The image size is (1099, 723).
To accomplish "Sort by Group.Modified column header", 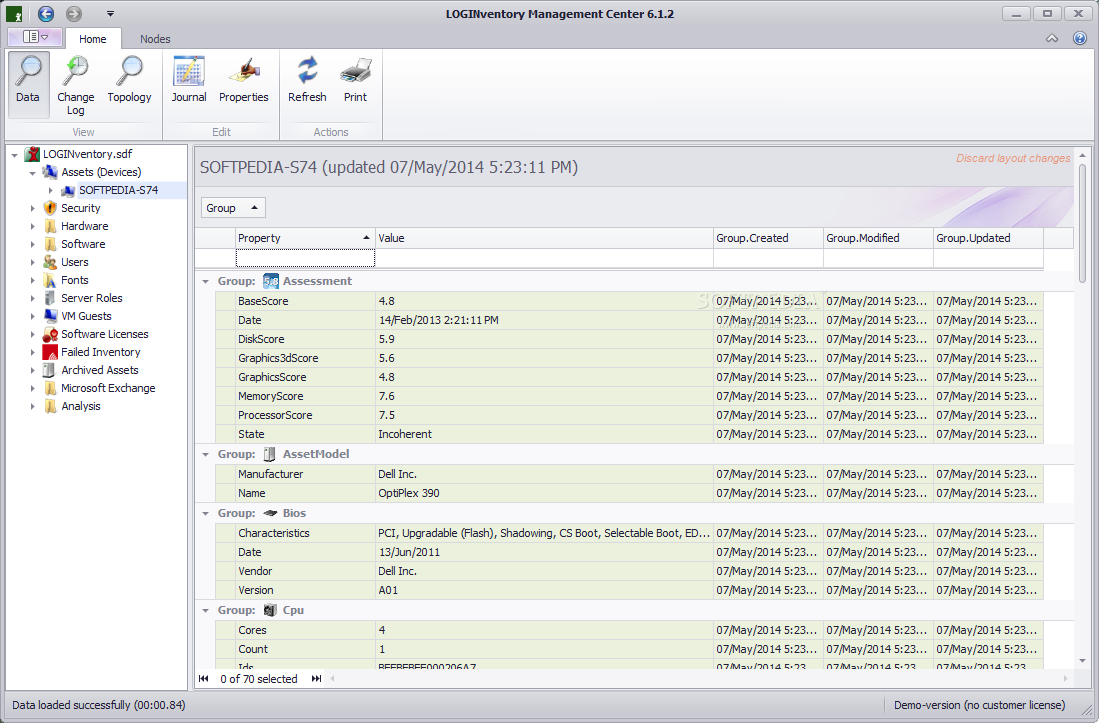I will [x=878, y=238].
